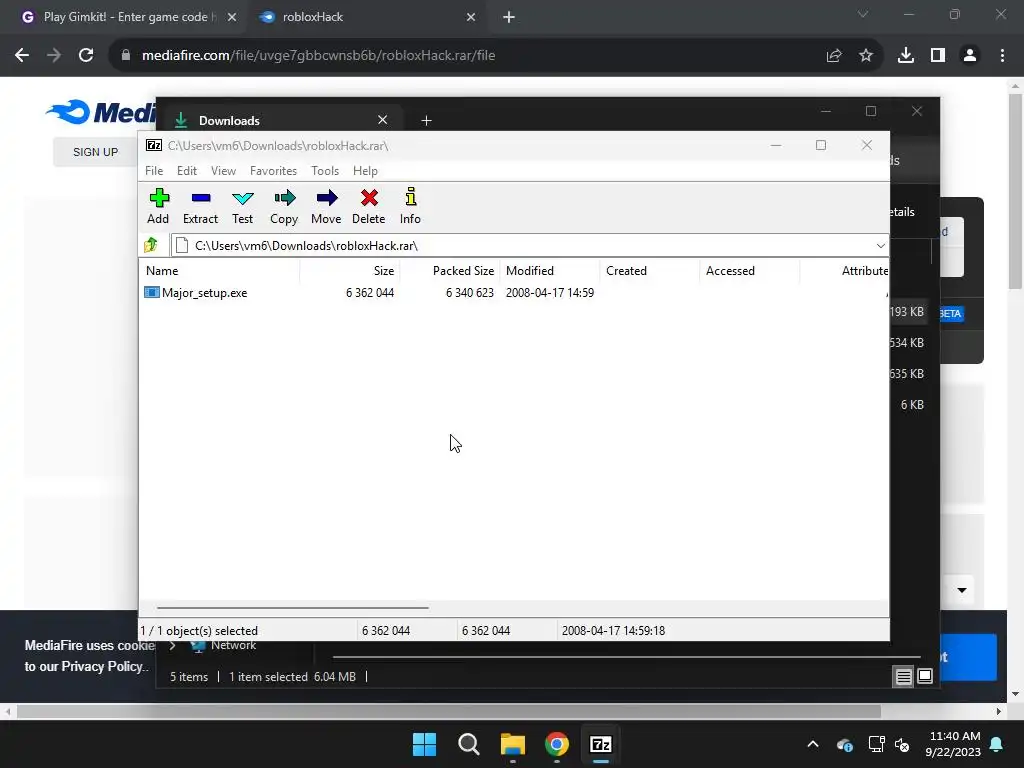Image resolution: width=1024 pixels, height=768 pixels.
Task: Open Windows taskbar Search
Action: point(468,744)
